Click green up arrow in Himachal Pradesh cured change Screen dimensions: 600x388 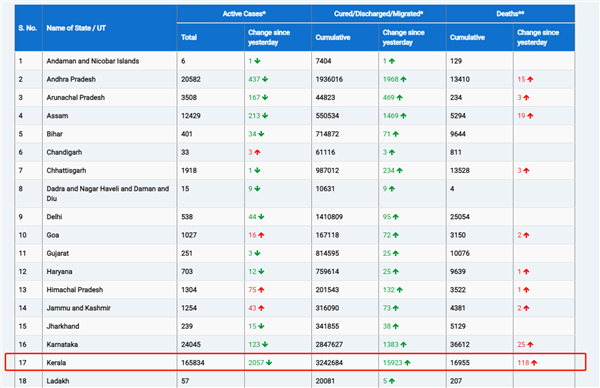click(399, 290)
